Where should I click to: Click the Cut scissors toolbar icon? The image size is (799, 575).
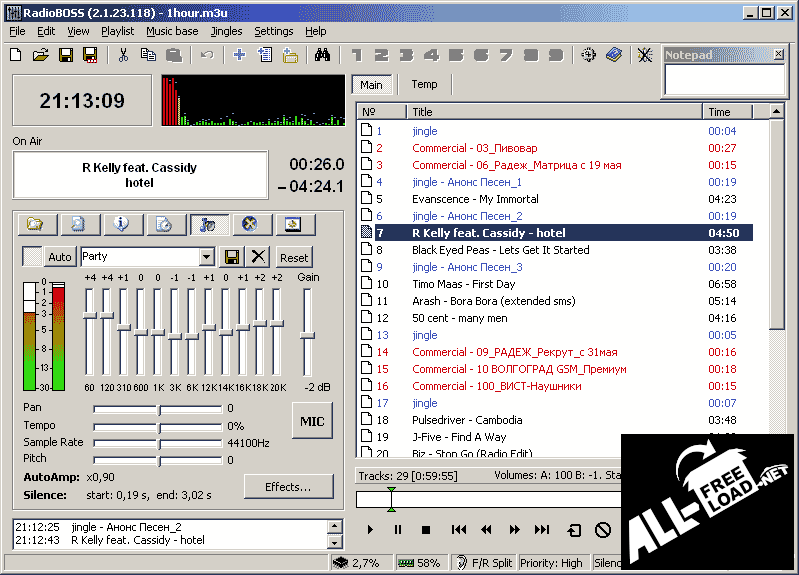(x=123, y=55)
